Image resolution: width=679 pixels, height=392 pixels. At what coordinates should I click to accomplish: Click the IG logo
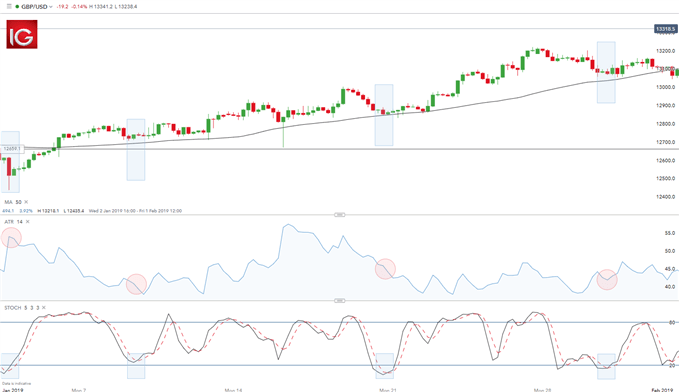[22, 35]
